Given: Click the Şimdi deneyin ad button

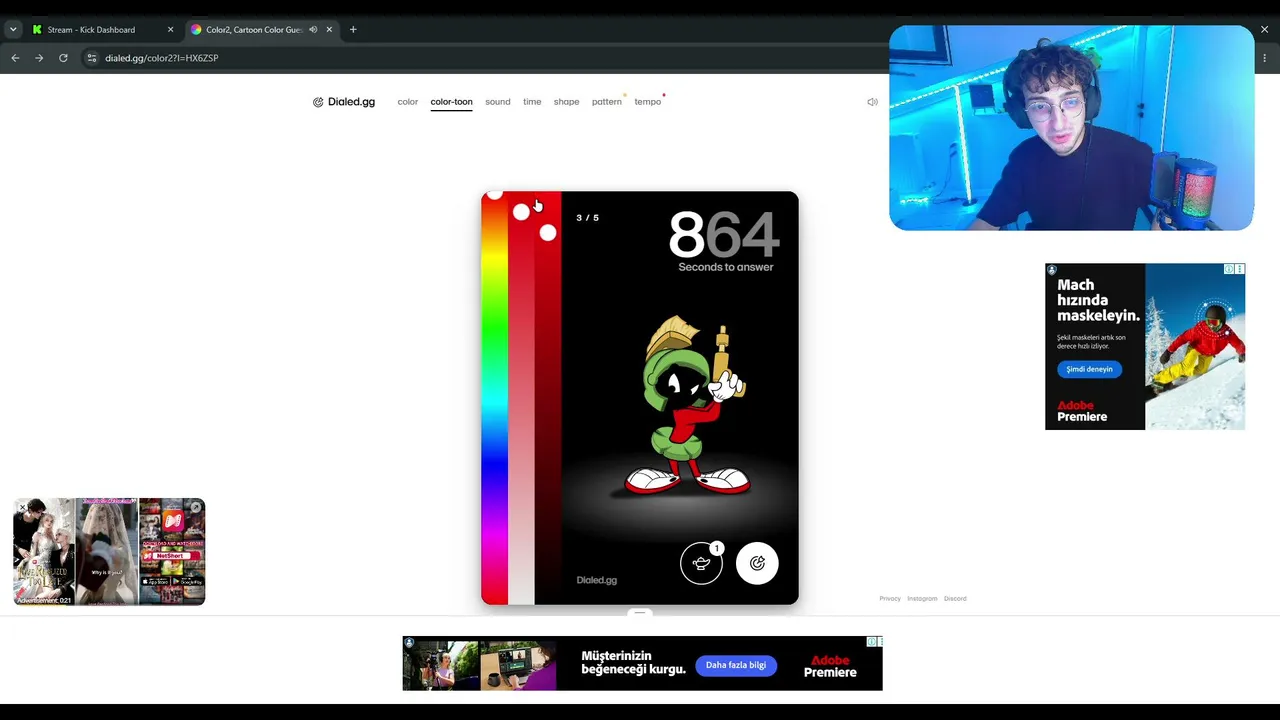Looking at the screenshot, I should tap(1089, 369).
